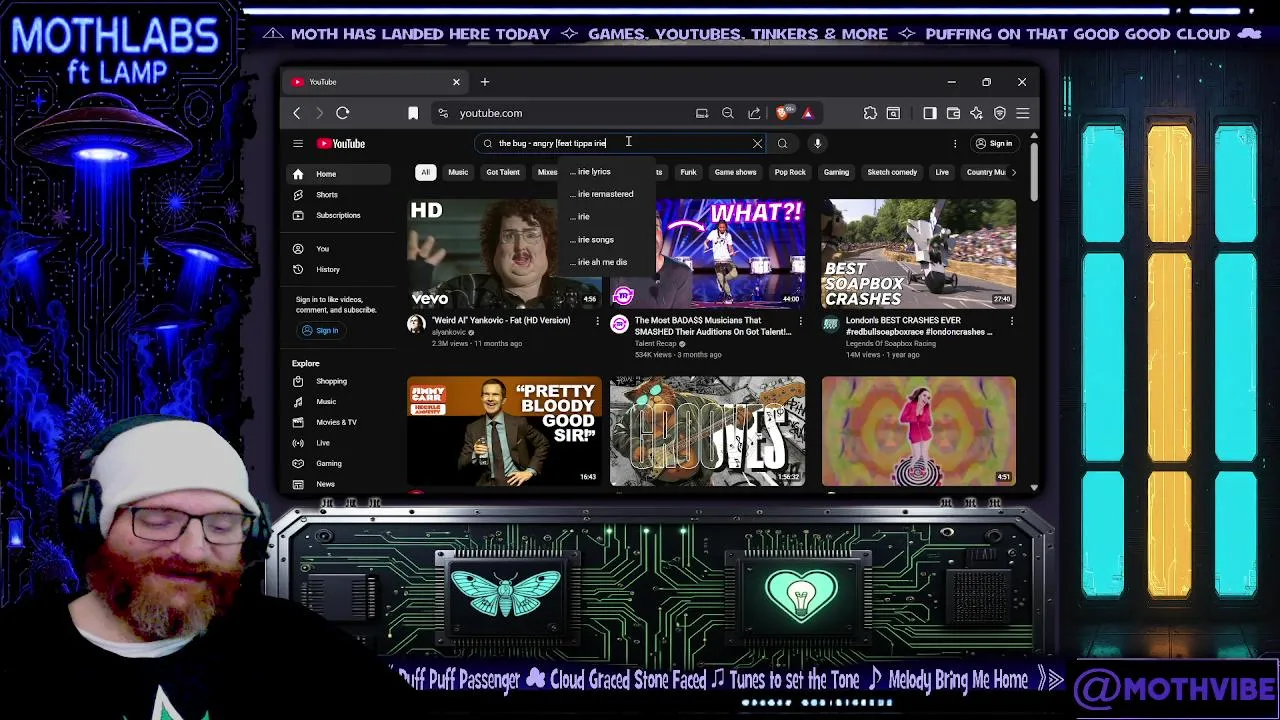Open Live under Explore
The image size is (1280, 720).
340,443
